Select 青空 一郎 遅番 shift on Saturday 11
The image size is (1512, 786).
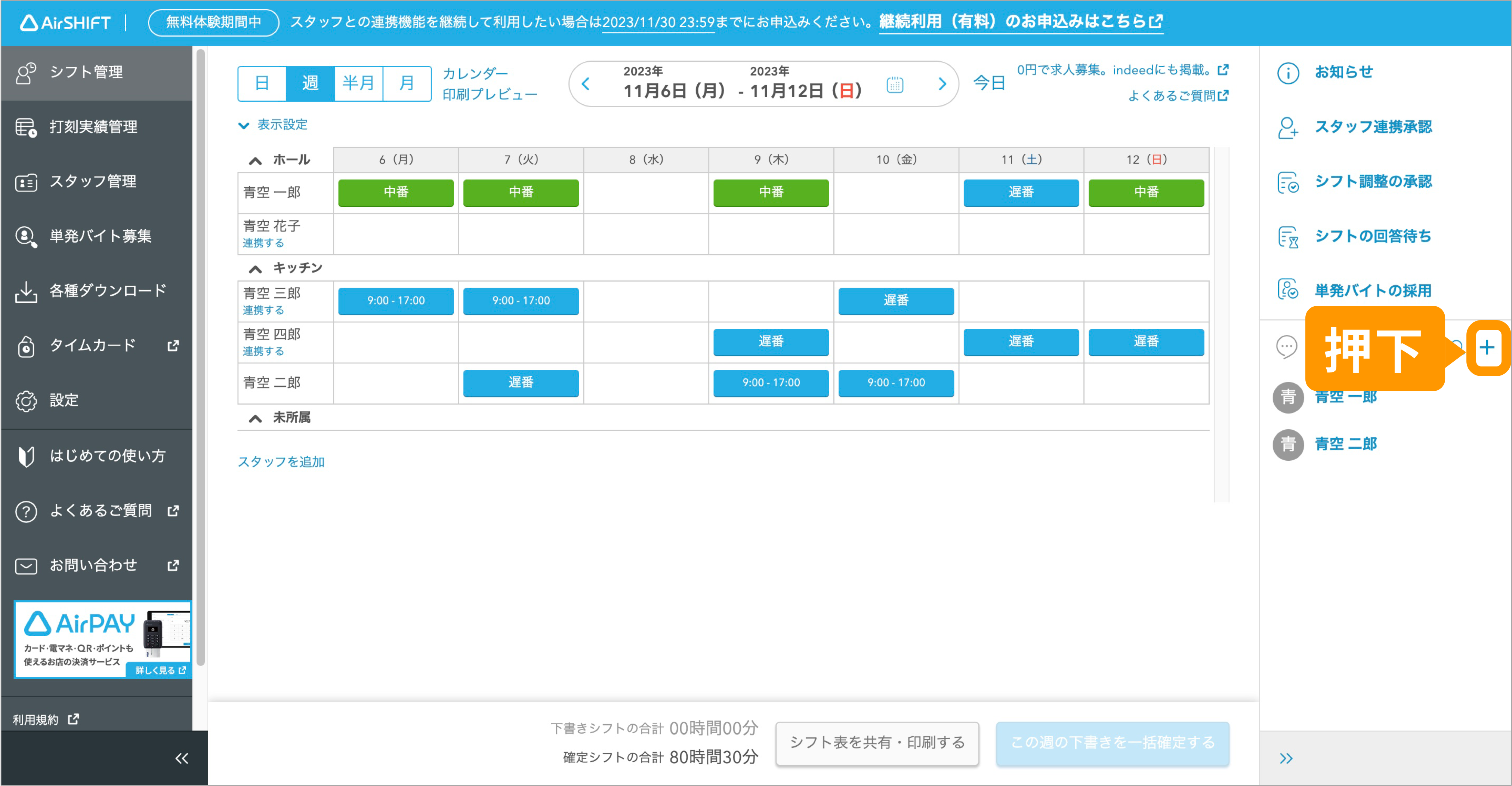click(1021, 193)
